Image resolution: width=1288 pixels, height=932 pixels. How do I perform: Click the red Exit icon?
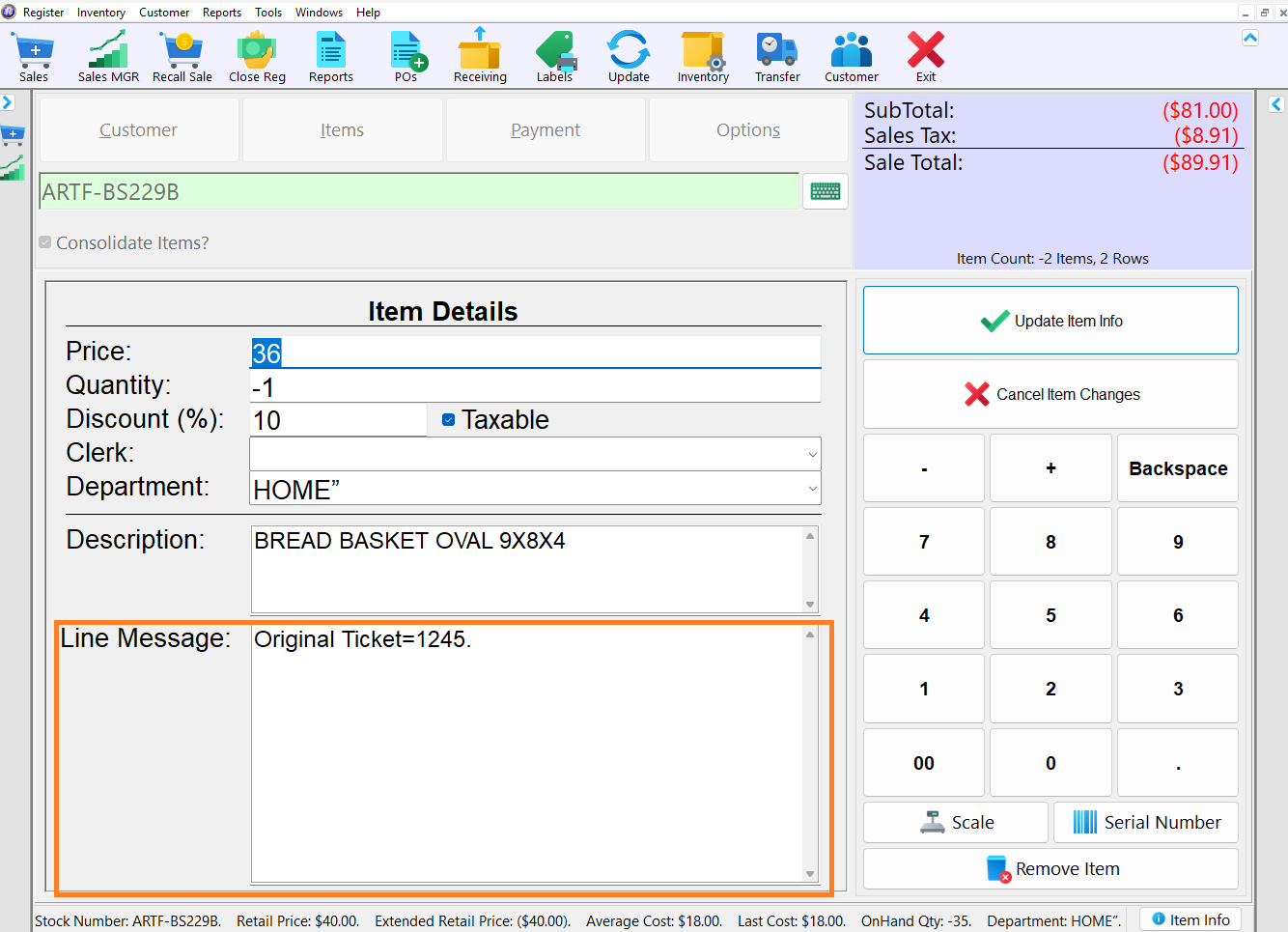926,57
